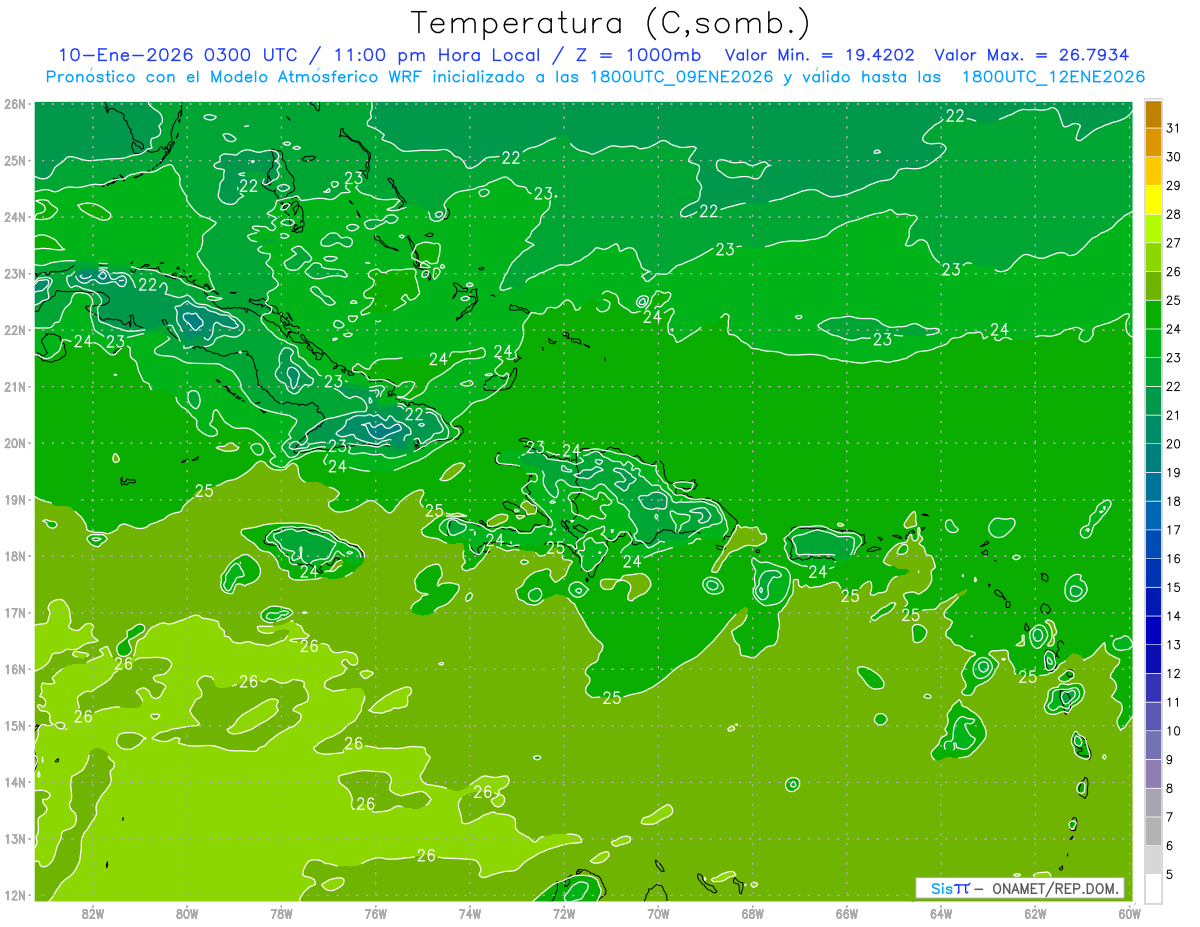
Task: Click the '78W' longitude axis label
Action: [x=281, y=914]
